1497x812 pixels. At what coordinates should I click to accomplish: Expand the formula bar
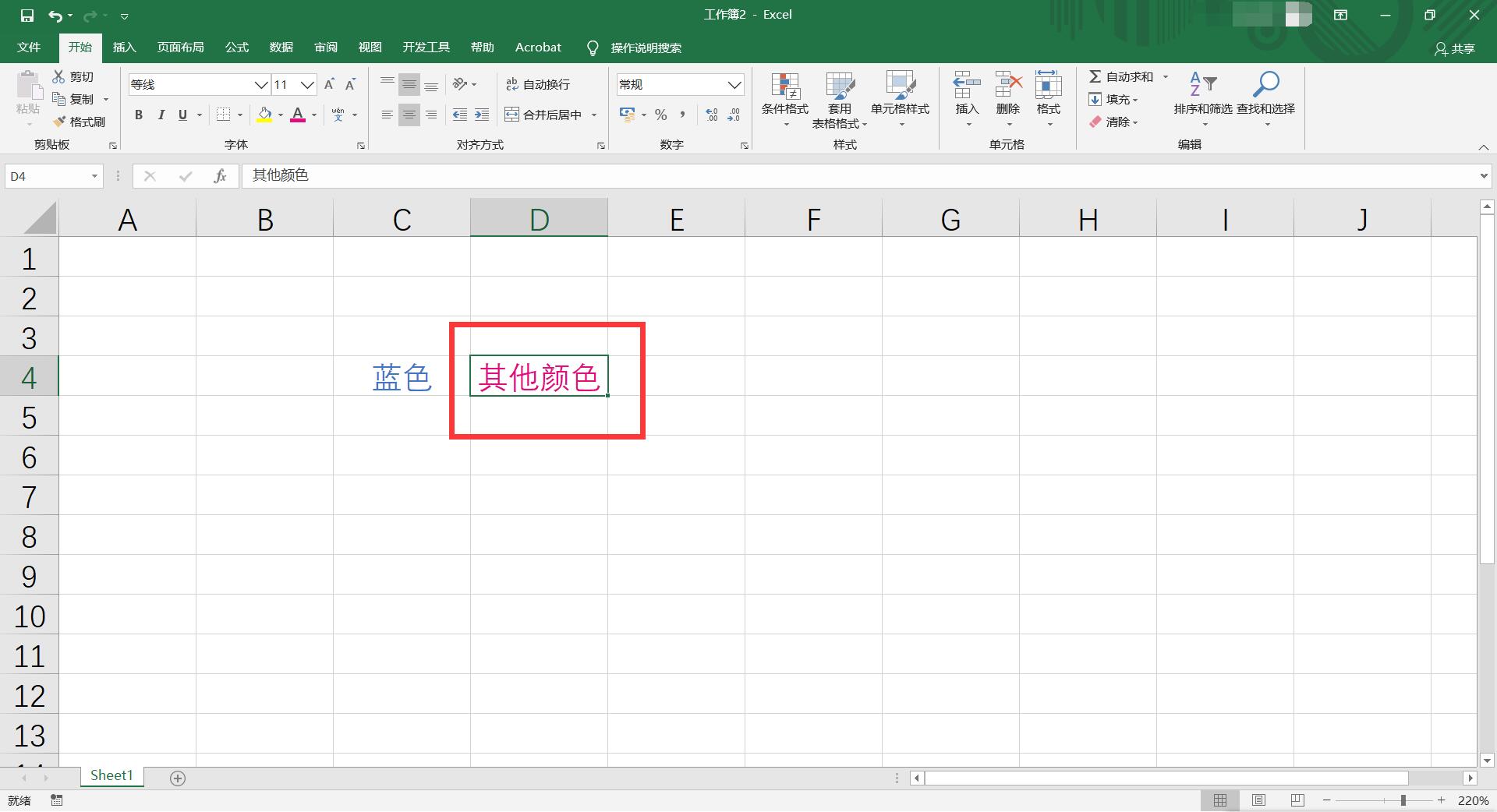[1484, 176]
